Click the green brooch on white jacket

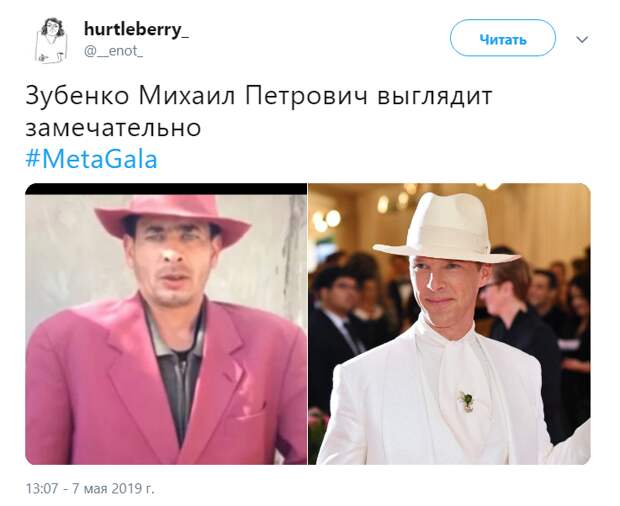(467, 400)
